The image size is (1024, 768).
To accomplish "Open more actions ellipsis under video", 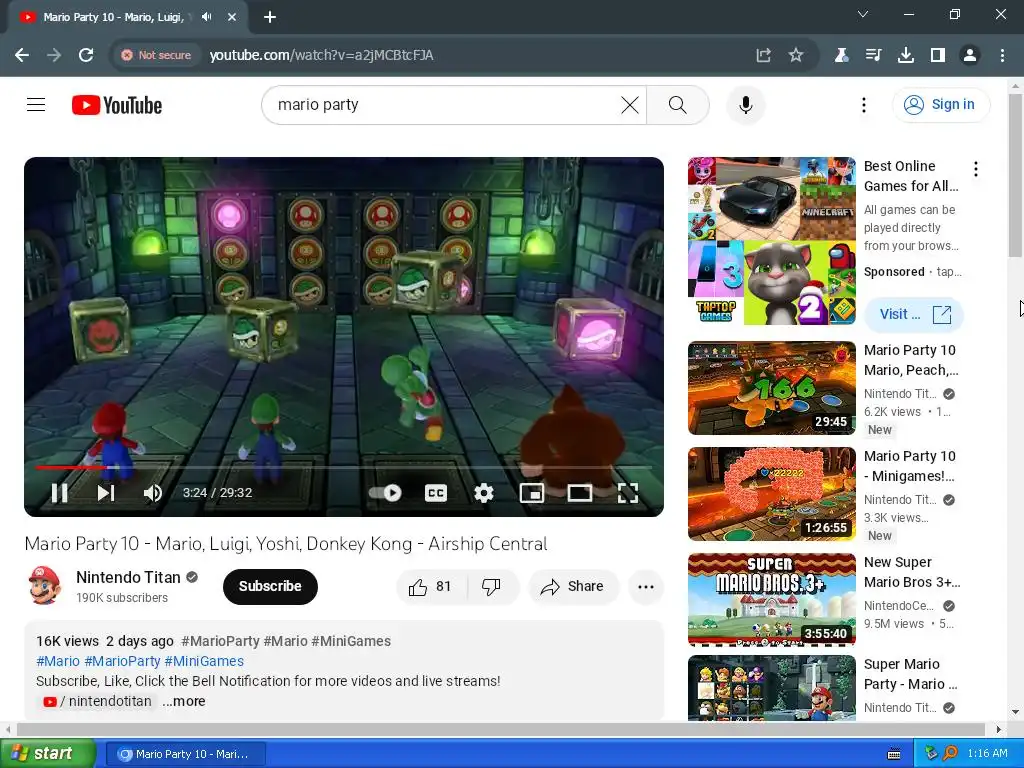I will 646,586.
